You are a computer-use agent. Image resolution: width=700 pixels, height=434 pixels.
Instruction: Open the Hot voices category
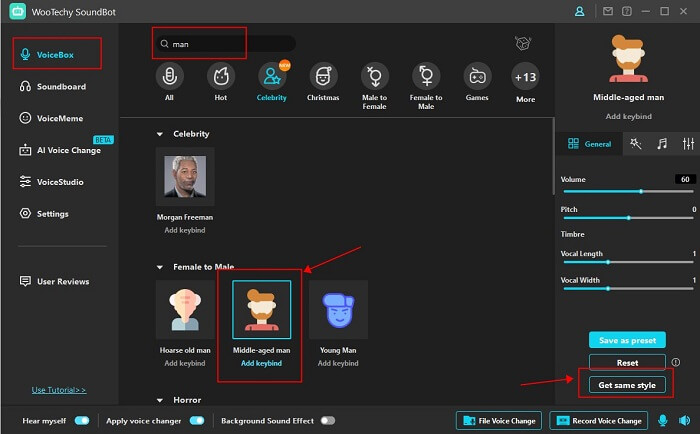[x=221, y=78]
